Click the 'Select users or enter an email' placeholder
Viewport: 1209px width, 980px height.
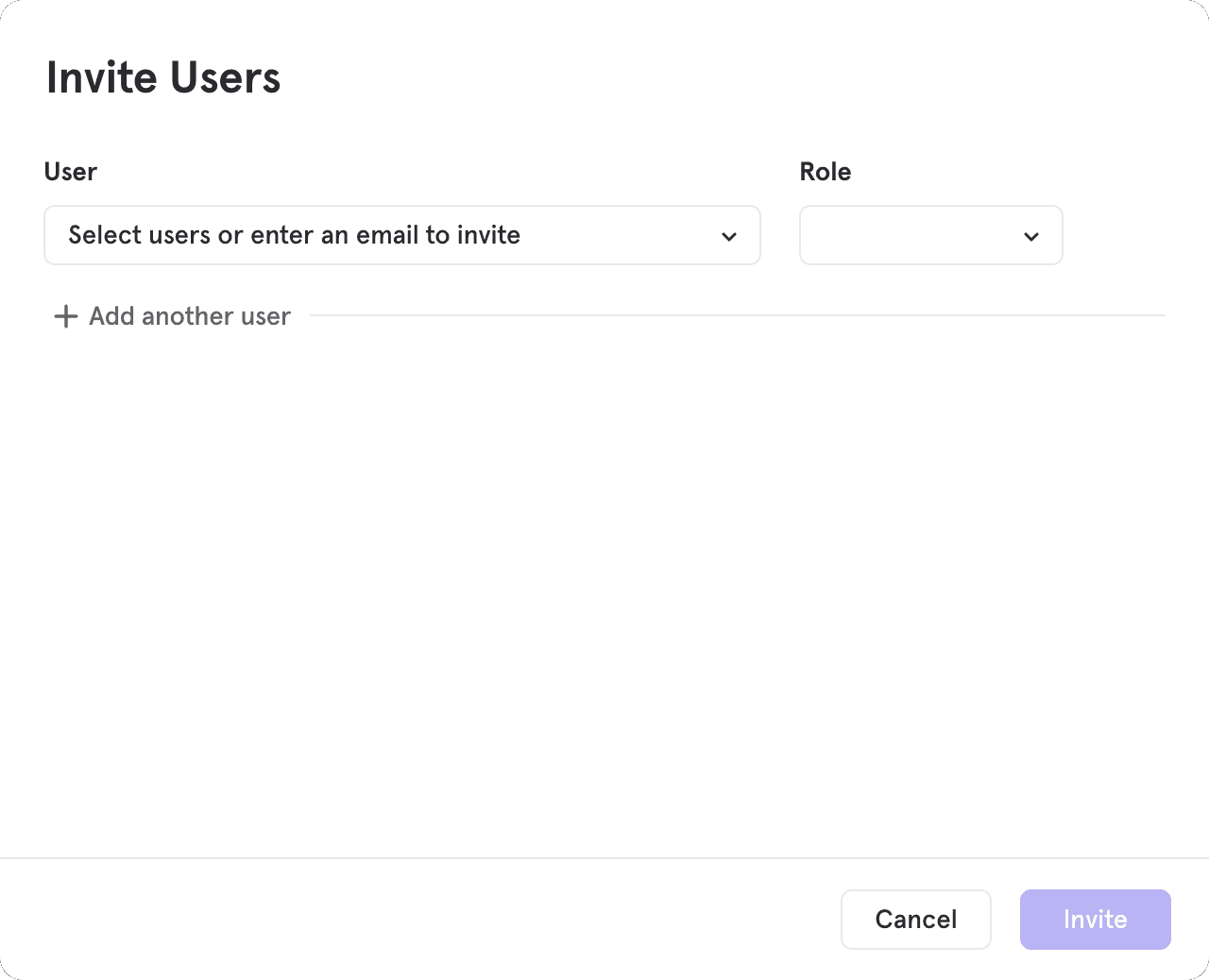click(x=295, y=235)
